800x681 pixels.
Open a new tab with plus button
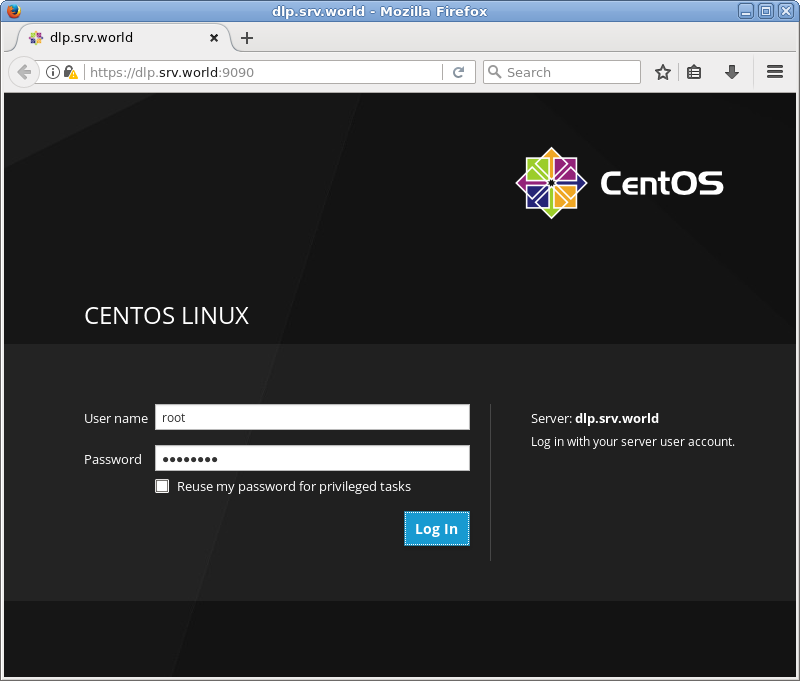click(x=247, y=38)
